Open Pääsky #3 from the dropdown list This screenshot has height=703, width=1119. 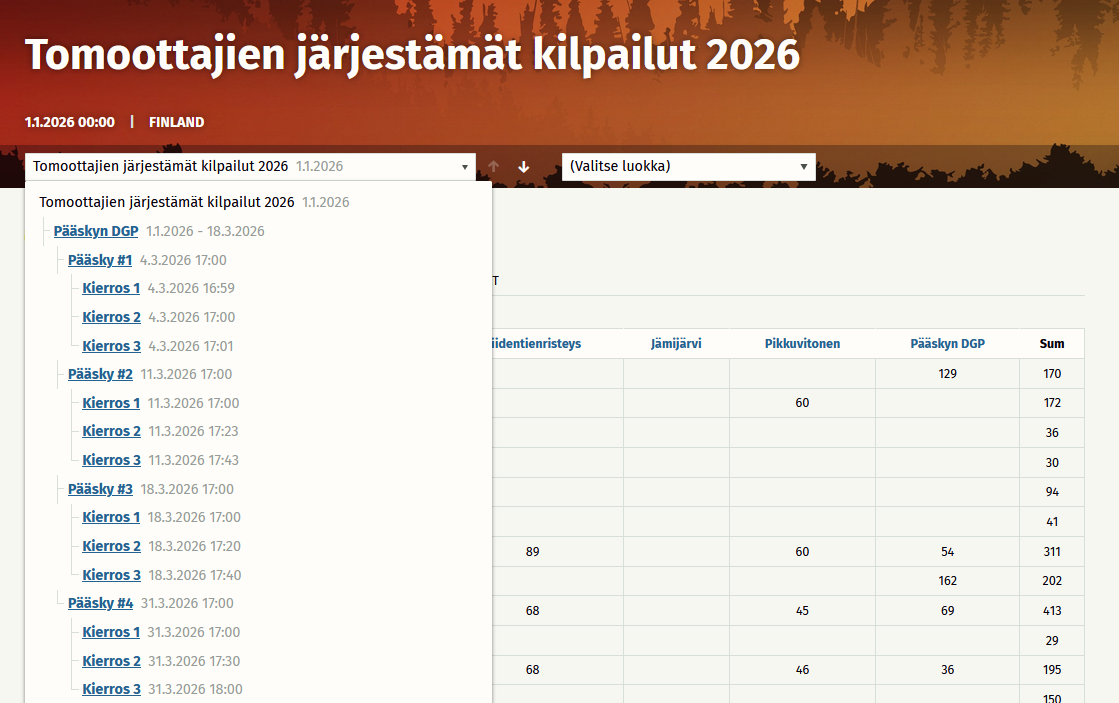click(100, 489)
